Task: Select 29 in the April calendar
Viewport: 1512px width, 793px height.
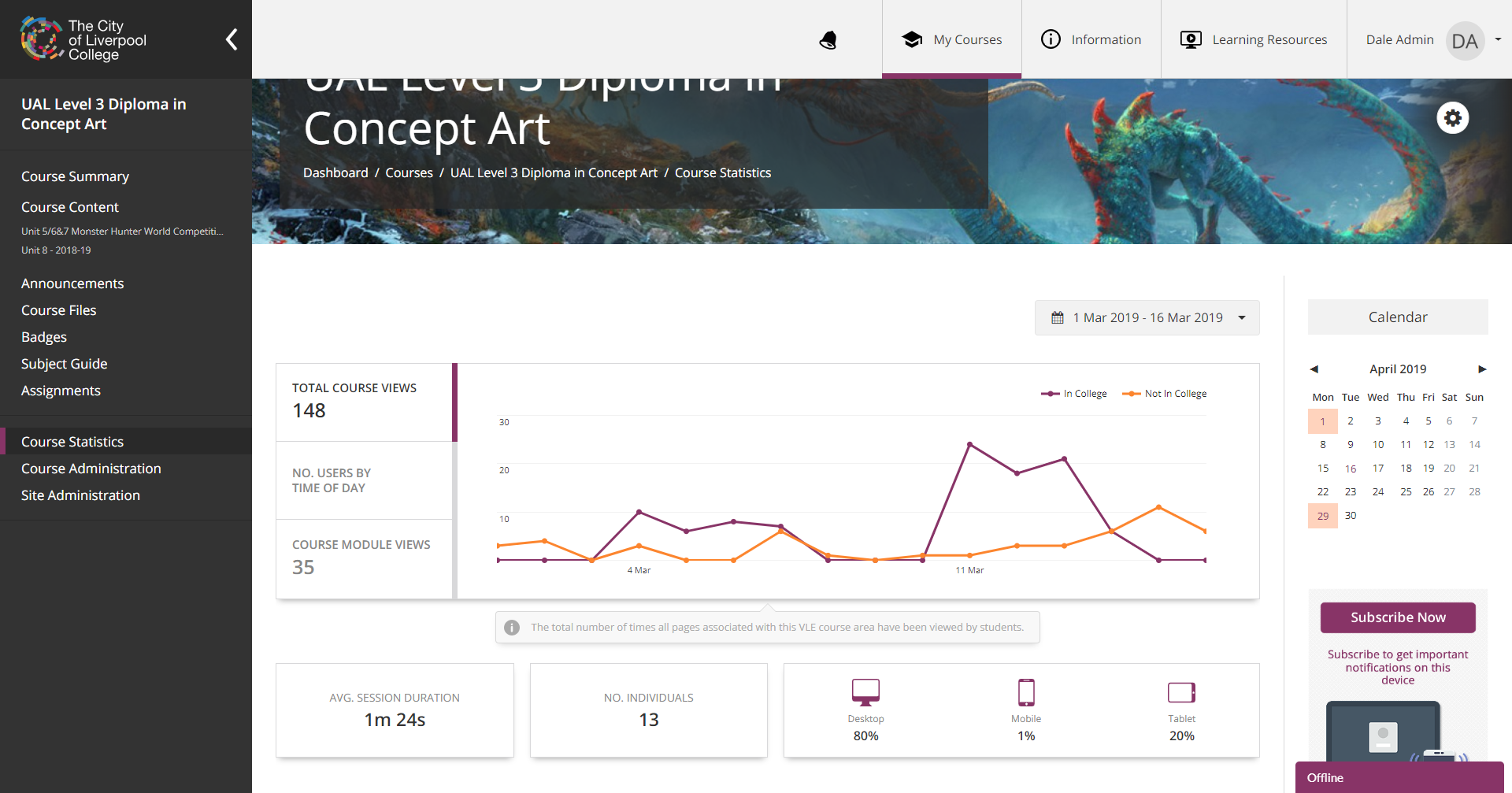Action: (x=1323, y=516)
